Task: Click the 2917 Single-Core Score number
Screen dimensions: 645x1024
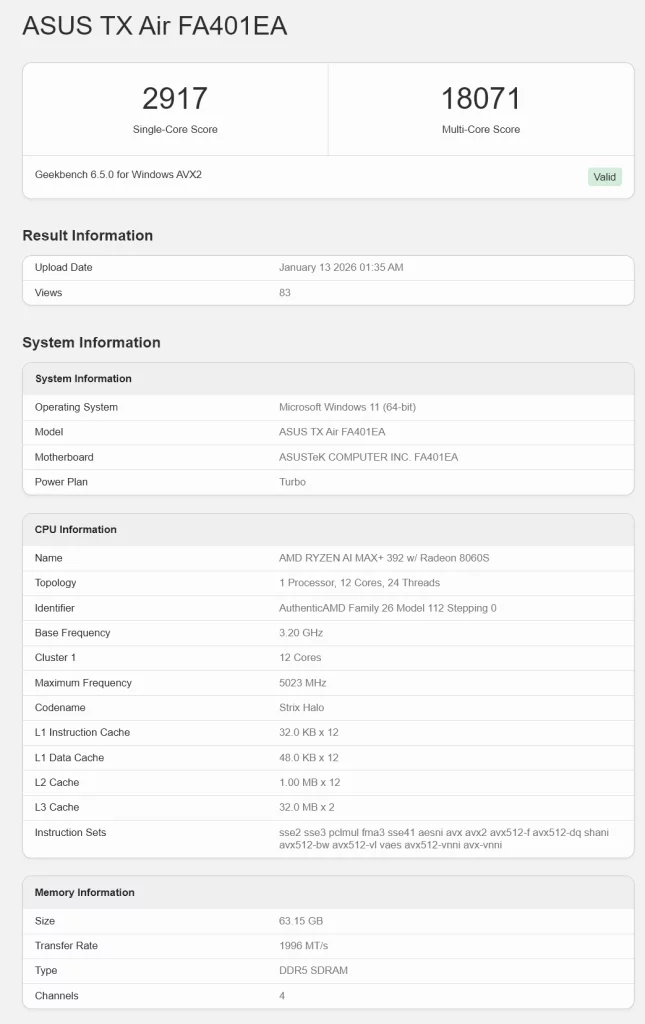Action: [x=175, y=99]
